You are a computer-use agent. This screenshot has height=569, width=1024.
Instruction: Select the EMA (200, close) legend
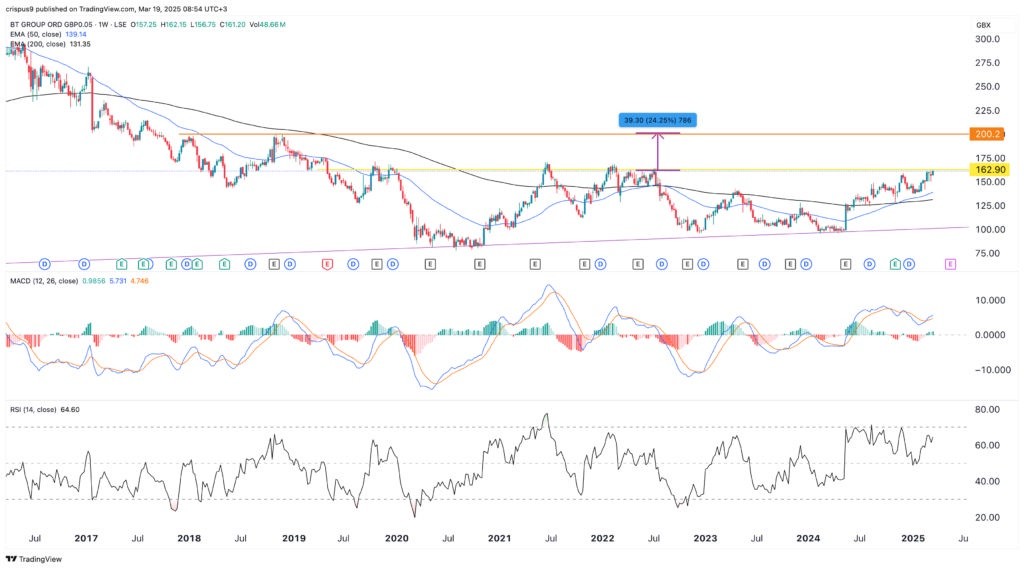point(50,44)
